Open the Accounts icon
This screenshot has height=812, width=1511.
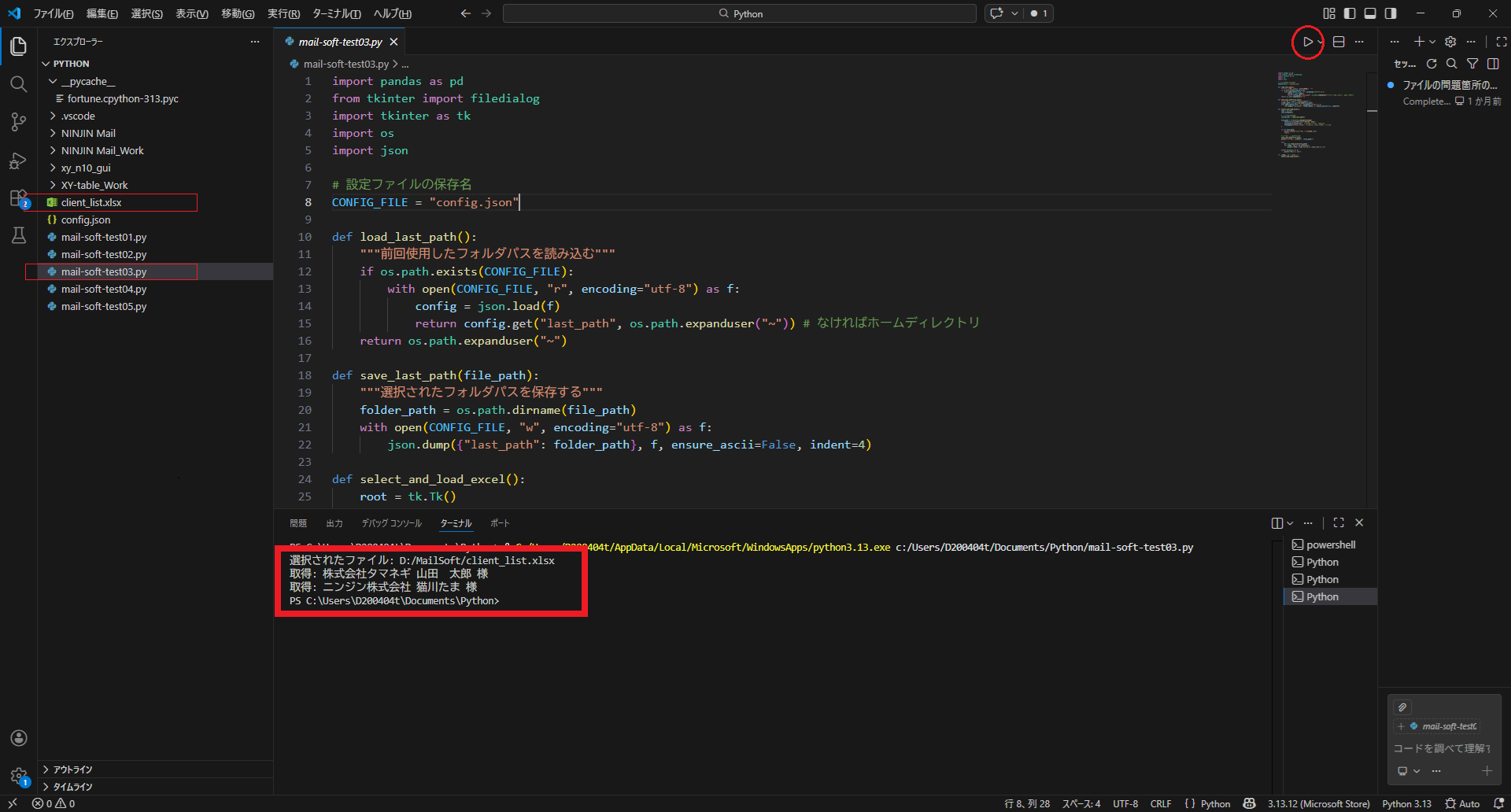point(18,738)
